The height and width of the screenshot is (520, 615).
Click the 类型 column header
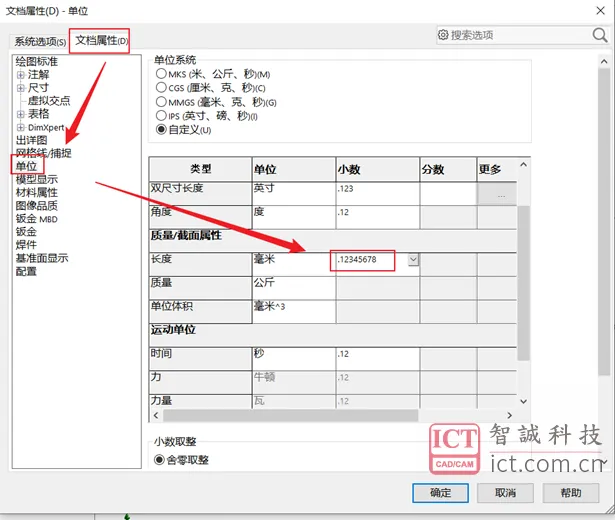pos(200,169)
